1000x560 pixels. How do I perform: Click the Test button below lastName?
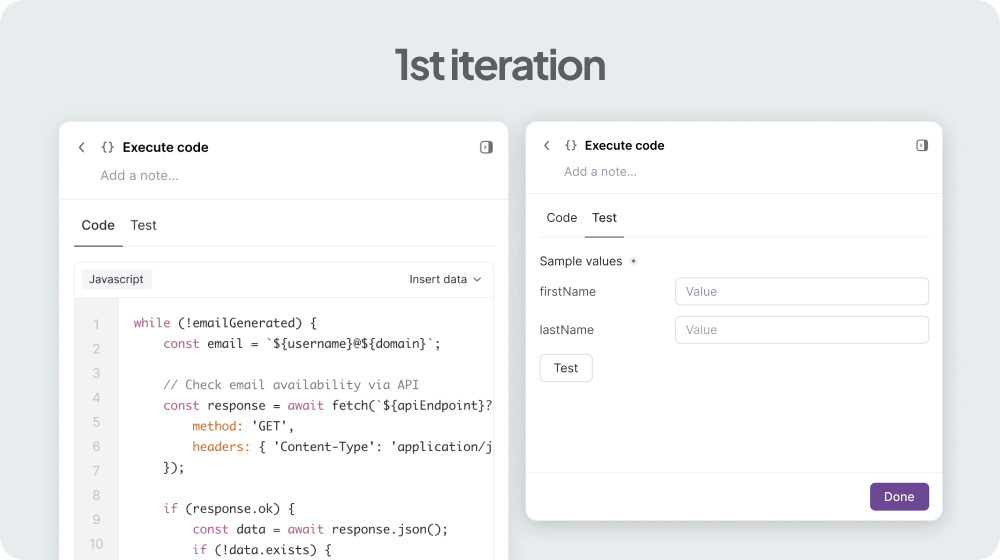pyautogui.click(x=566, y=368)
